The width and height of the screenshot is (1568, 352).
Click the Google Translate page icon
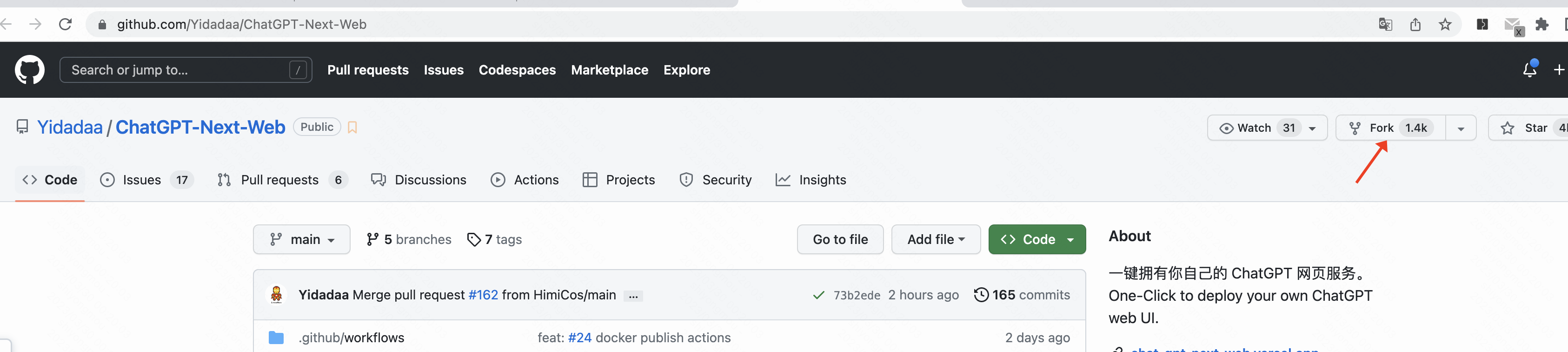[1385, 24]
